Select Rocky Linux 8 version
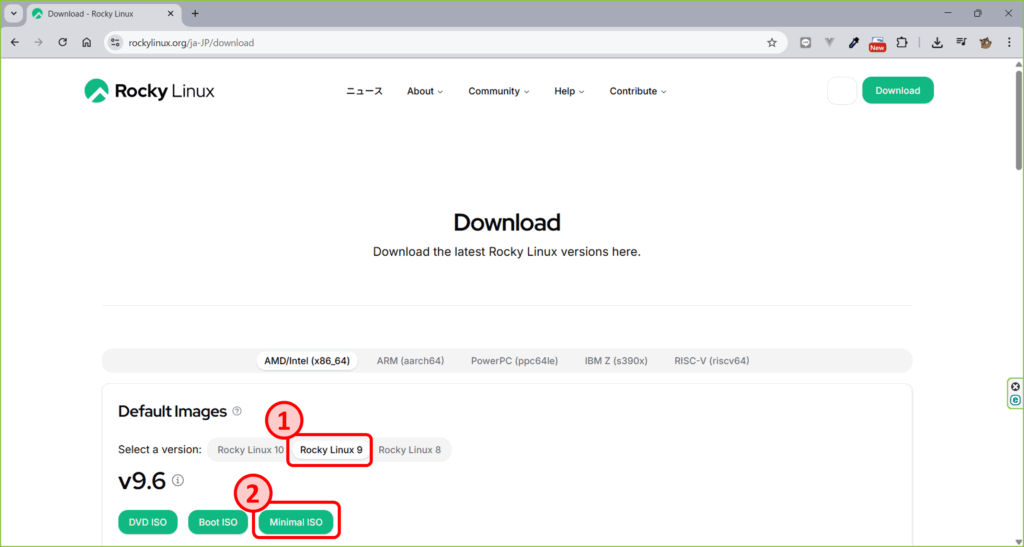1024x547 pixels. 409,450
